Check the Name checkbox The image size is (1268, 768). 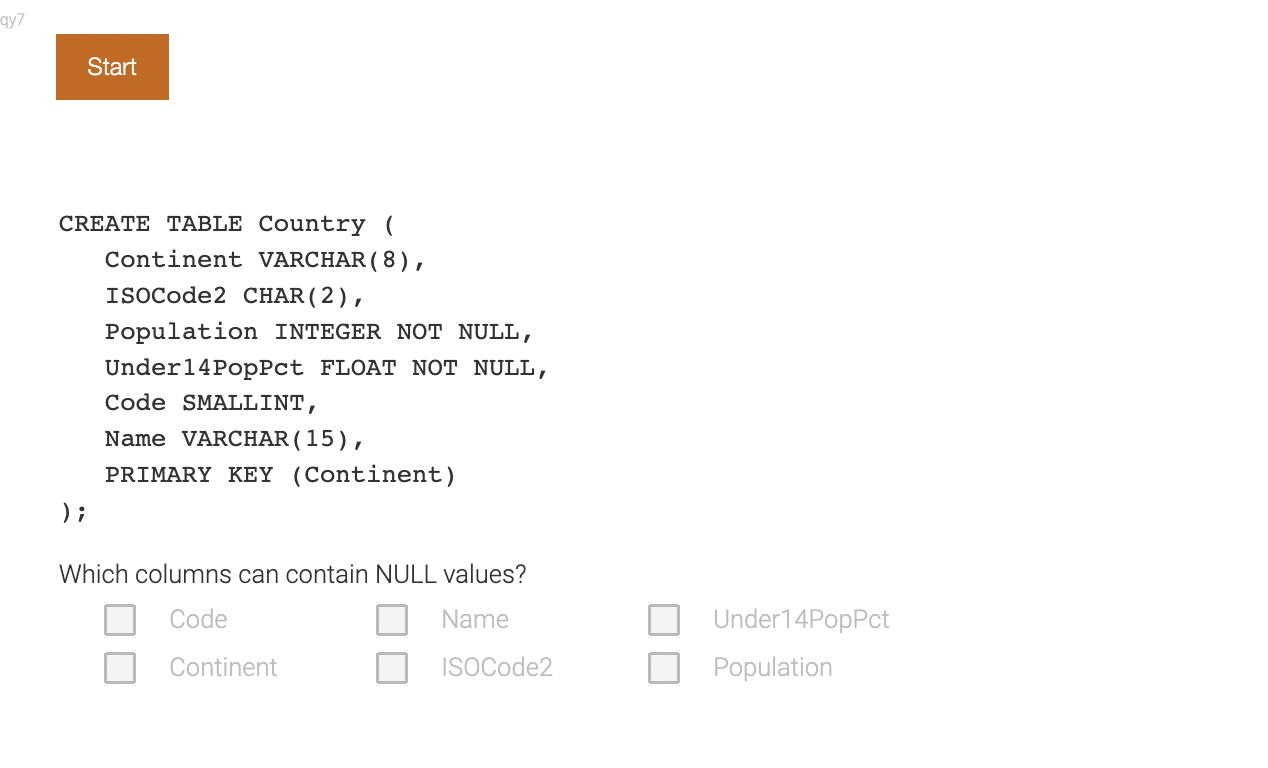click(x=392, y=619)
